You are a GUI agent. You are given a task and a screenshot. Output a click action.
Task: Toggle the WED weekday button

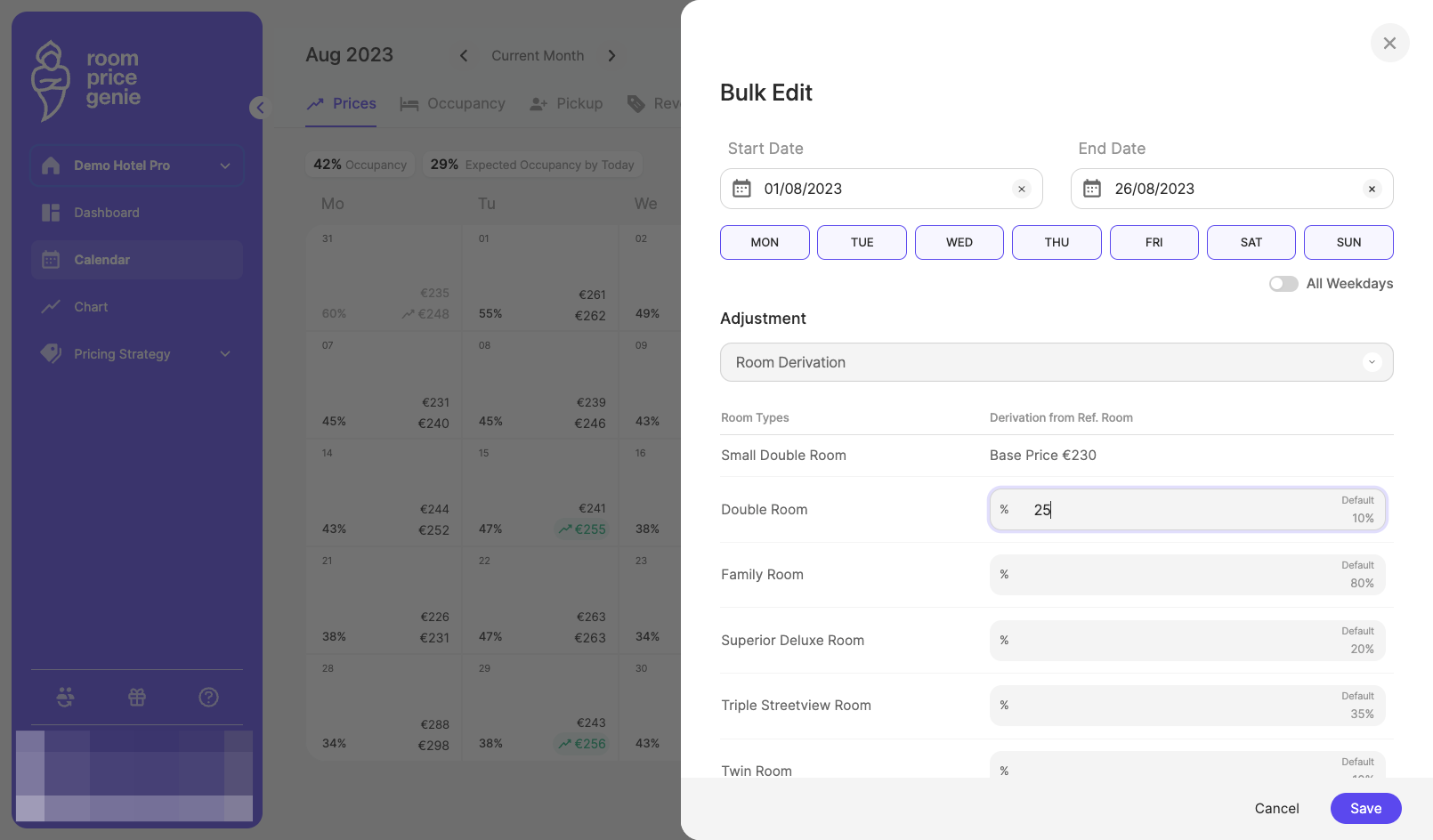(x=959, y=242)
